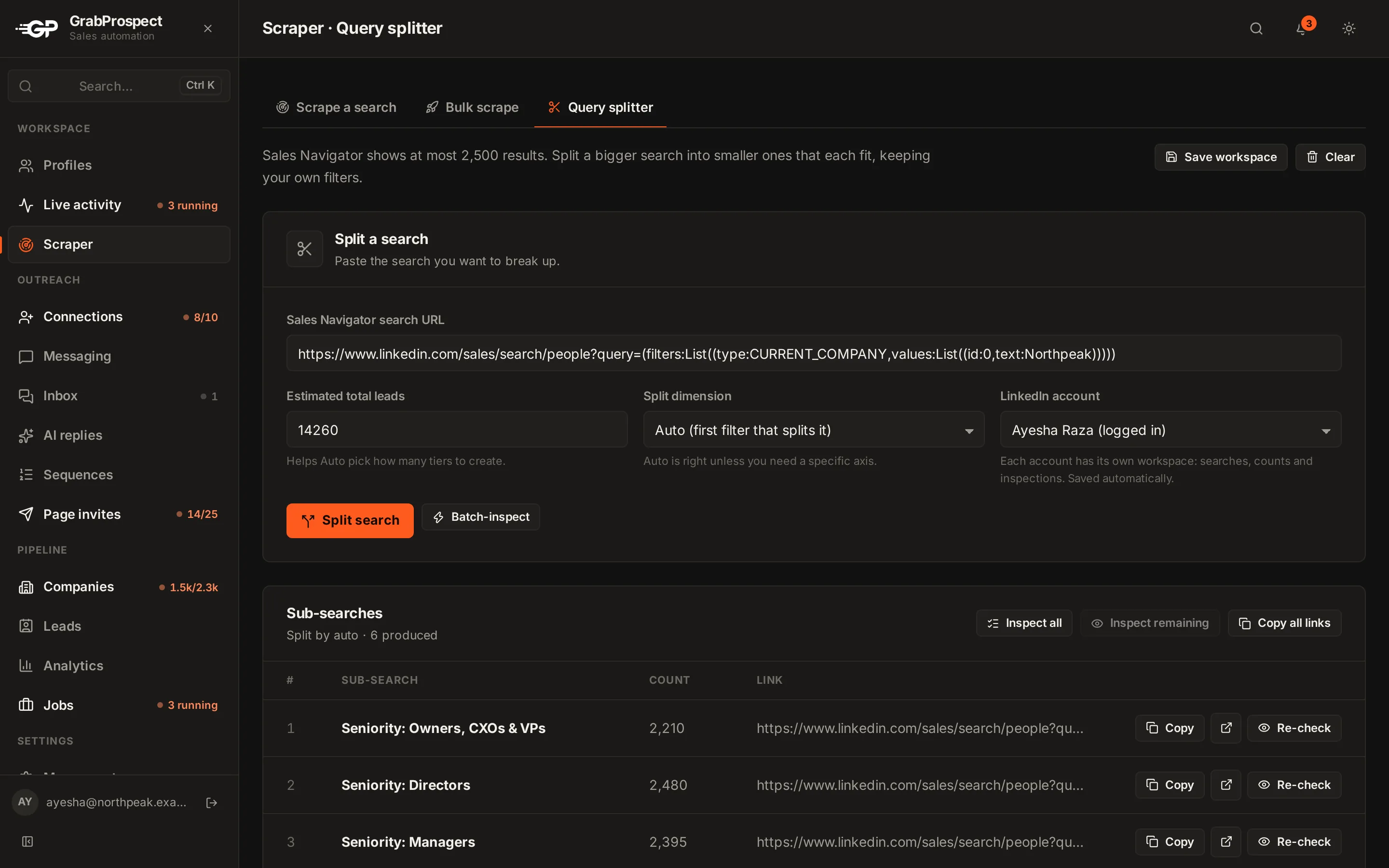Image resolution: width=1389 pixels, height=868 pixels.
Task: Select Scraper in the sidebar
Action: coord(119,244)
